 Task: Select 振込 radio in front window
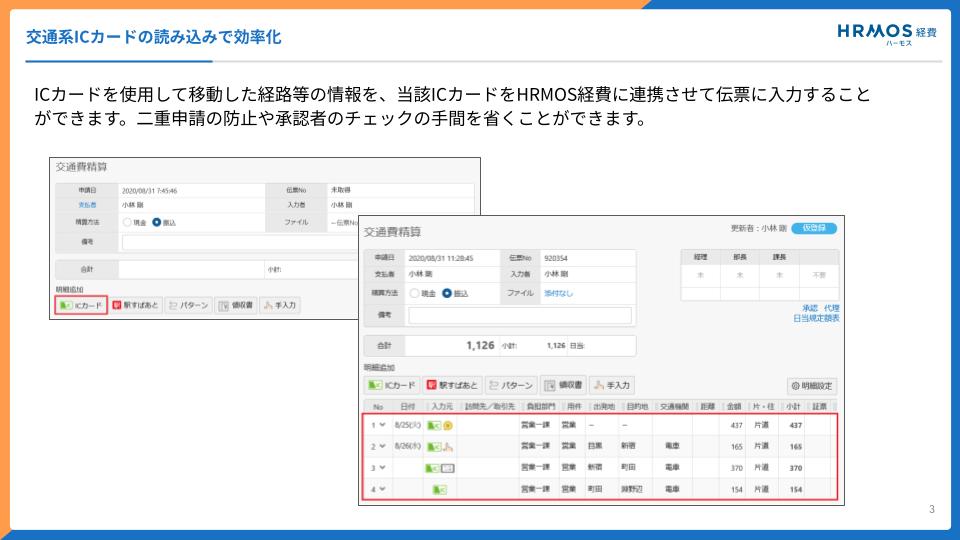click(447, 293)
